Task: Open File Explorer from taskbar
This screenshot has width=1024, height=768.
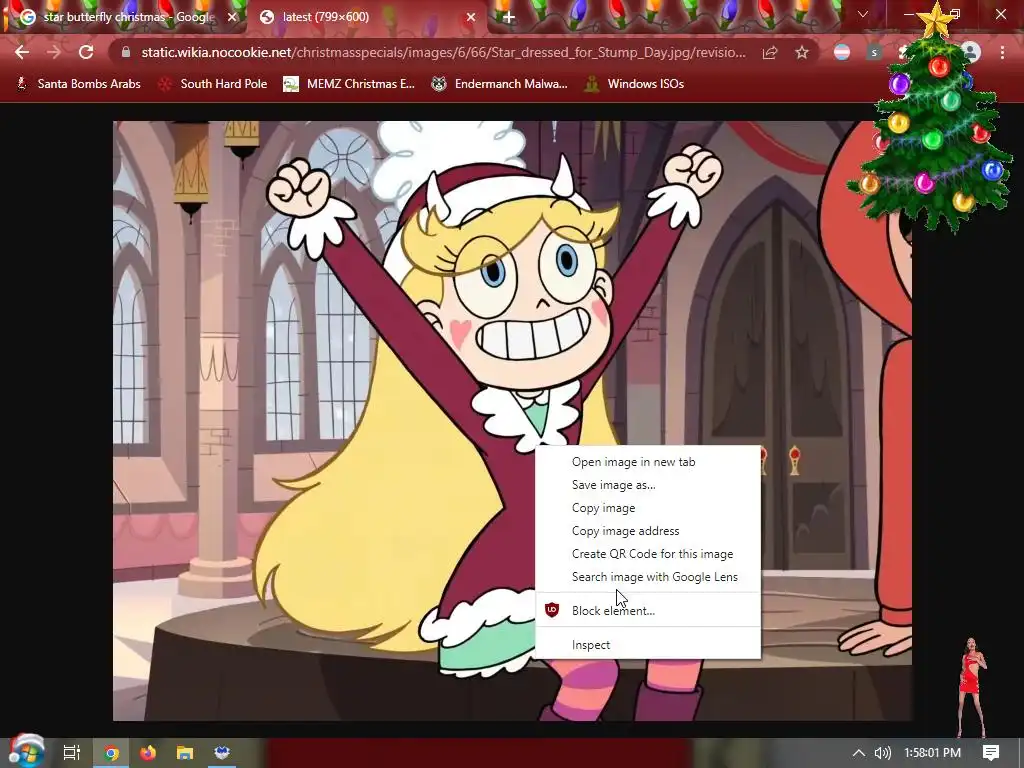Action: pyautogui.click(x=185, y=753)
